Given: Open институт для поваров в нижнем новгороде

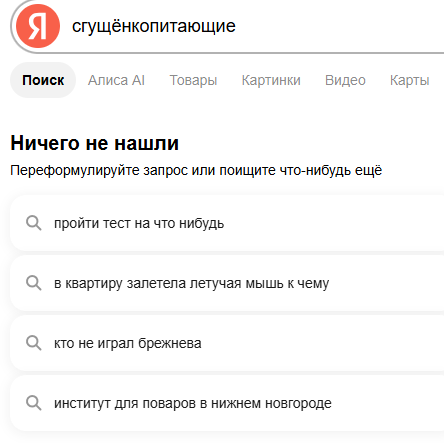Looking at the screenshot, I should [193, 403].
